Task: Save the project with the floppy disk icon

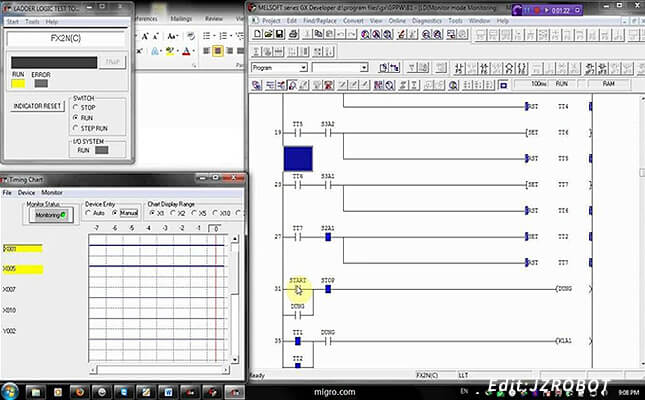Action: click(278, 33)
